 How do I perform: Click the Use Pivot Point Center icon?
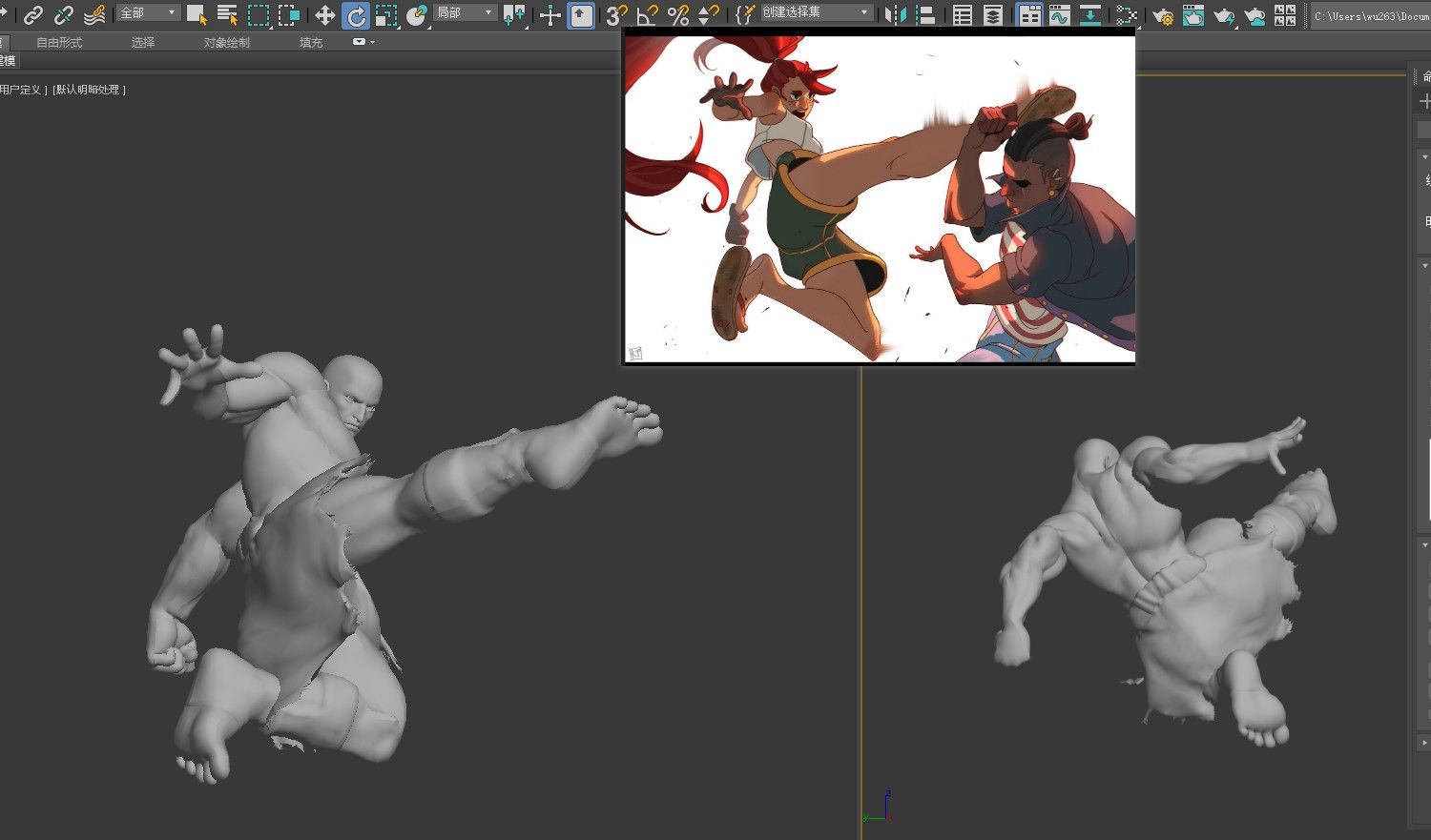point(514,14)
